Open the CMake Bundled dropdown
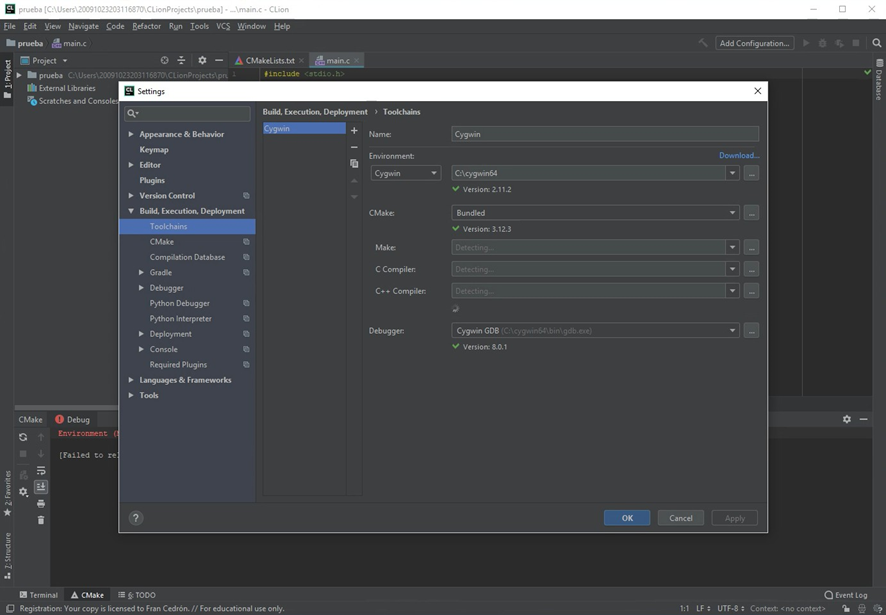The width and height of the screenshot is (886, 615). 596,213
